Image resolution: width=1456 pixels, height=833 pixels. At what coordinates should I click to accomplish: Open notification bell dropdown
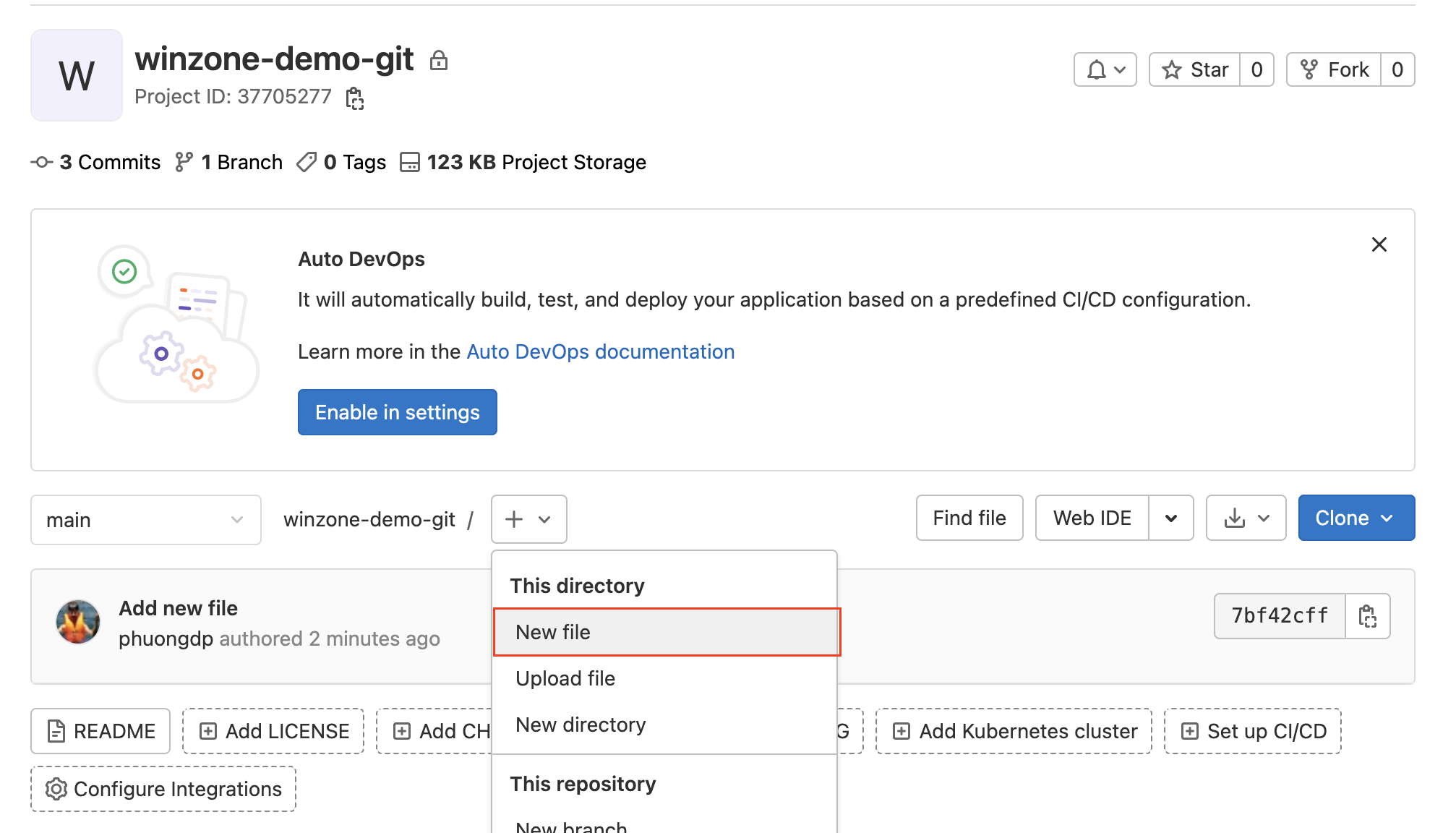(1105, 69)
